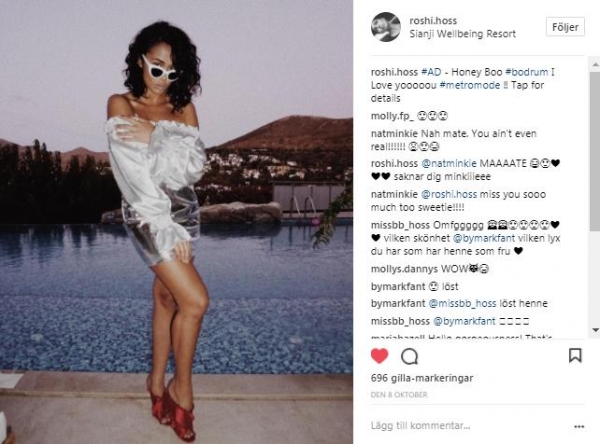Open roshi.hoss username in the header
Image resolution: width=600 pixels, height=444 pixels.
(433, 21)
